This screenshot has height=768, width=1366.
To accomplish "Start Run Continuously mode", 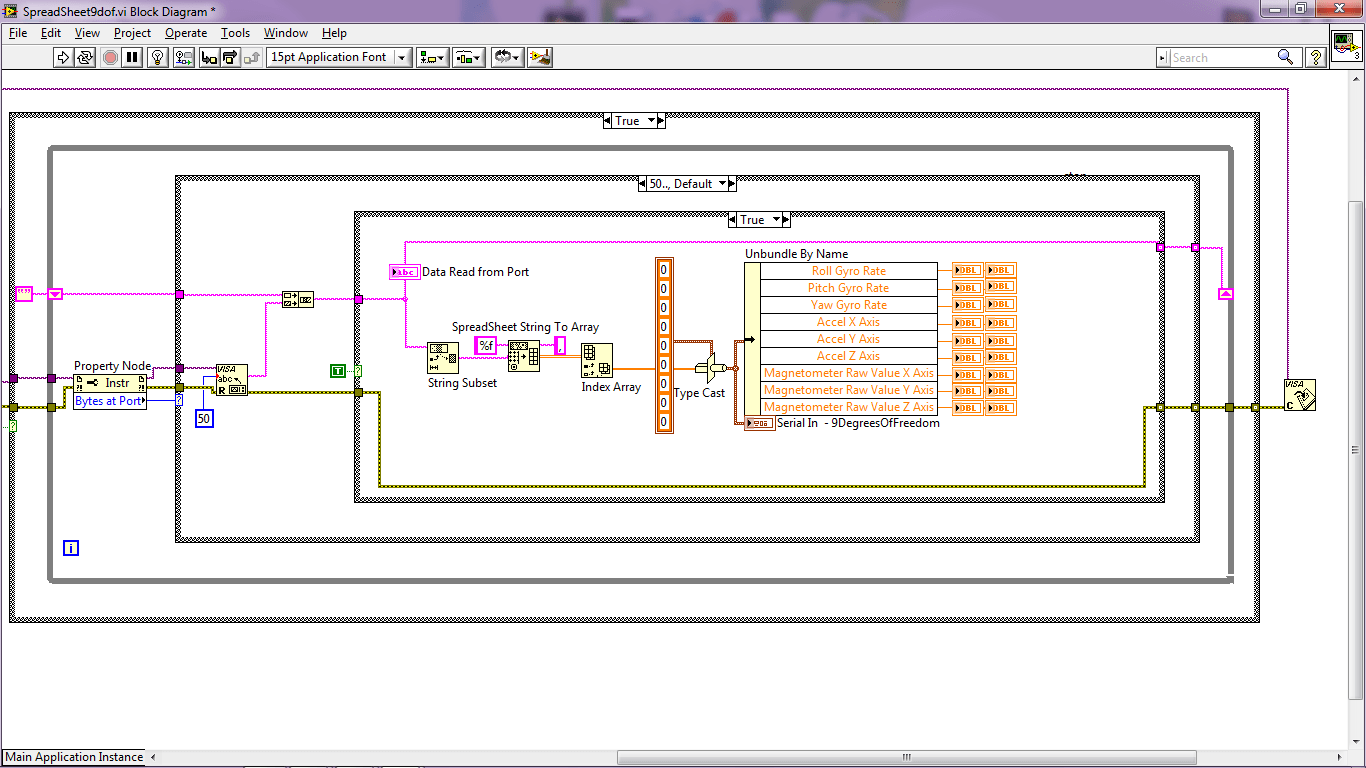I will (x=85, y=58).
